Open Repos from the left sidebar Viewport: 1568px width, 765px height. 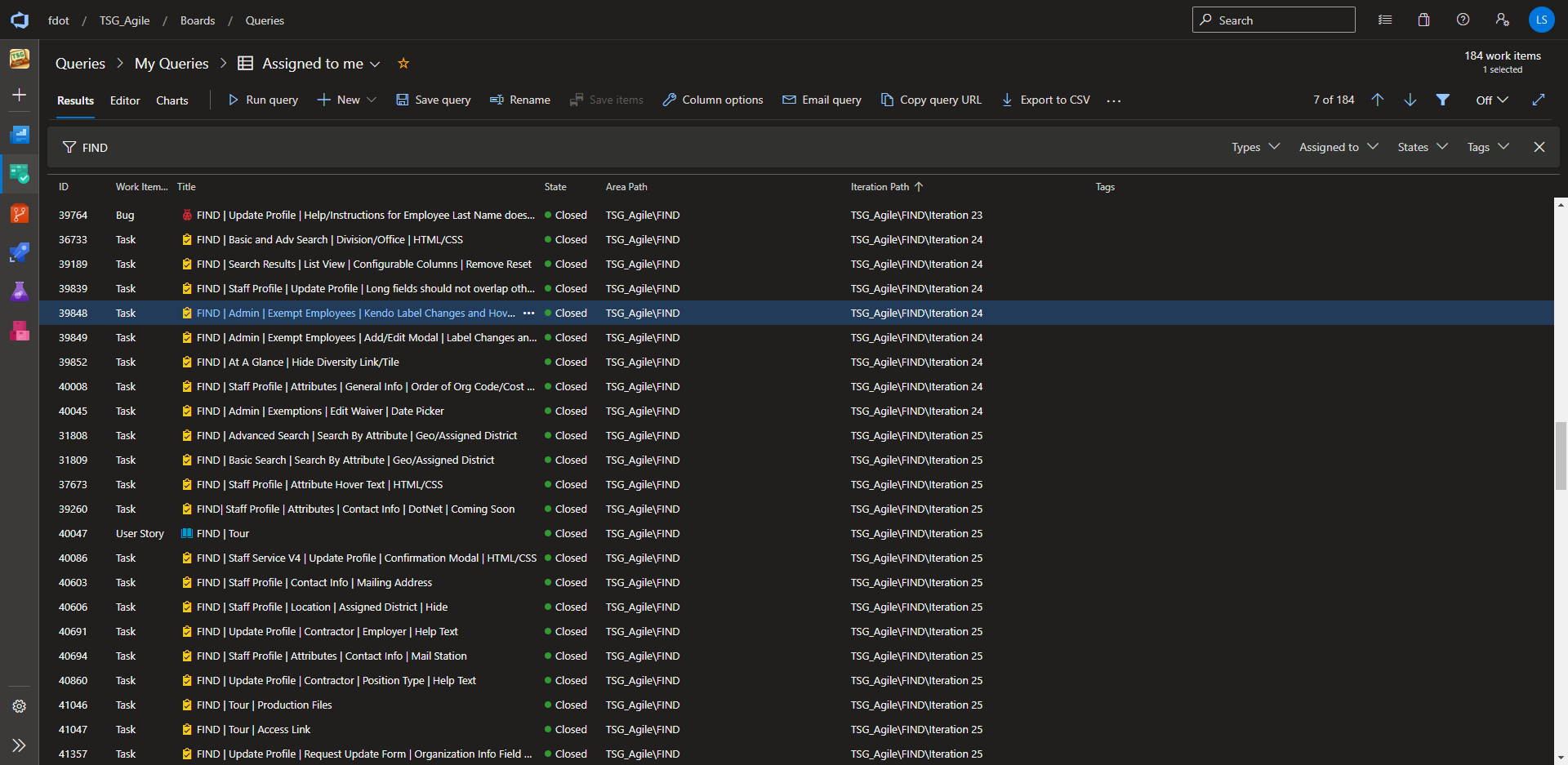tap(20, 214)
